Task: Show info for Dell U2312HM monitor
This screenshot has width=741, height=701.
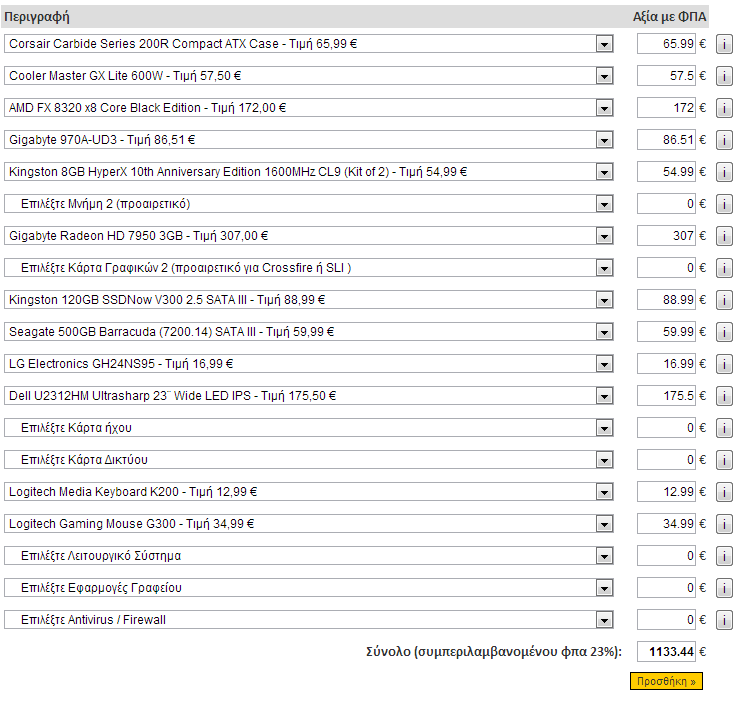Action: click(x=724, y=396)
